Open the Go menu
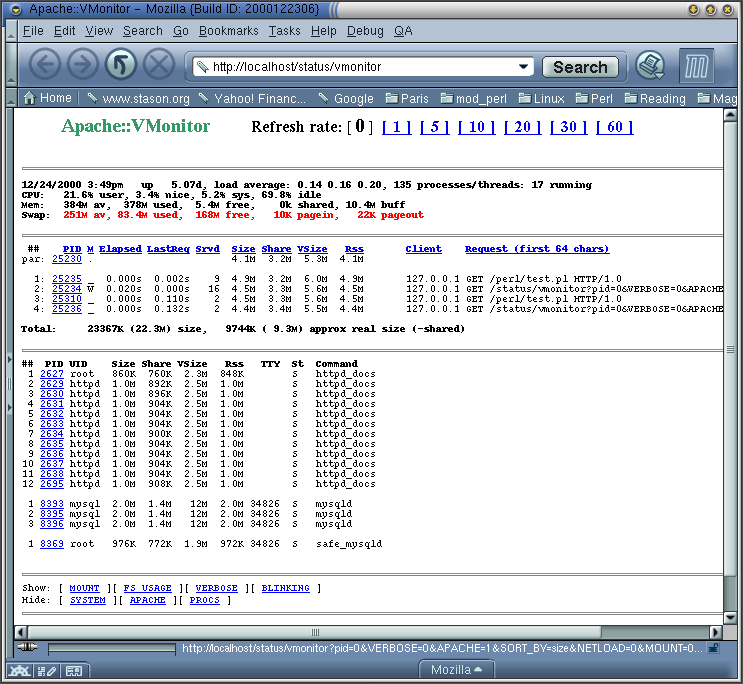Image resolution: width=743 pixels, height=684 pixels. (x=181, y=31)
